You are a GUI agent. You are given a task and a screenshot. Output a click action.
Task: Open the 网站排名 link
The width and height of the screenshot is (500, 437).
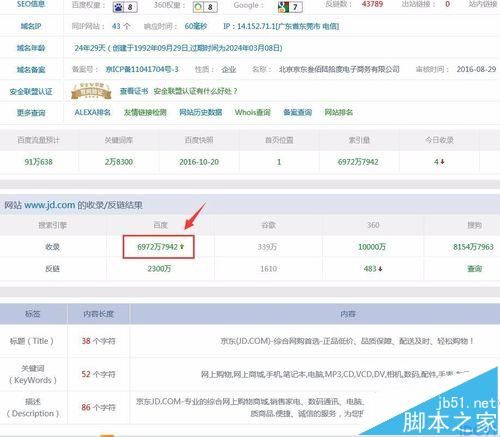339,112
